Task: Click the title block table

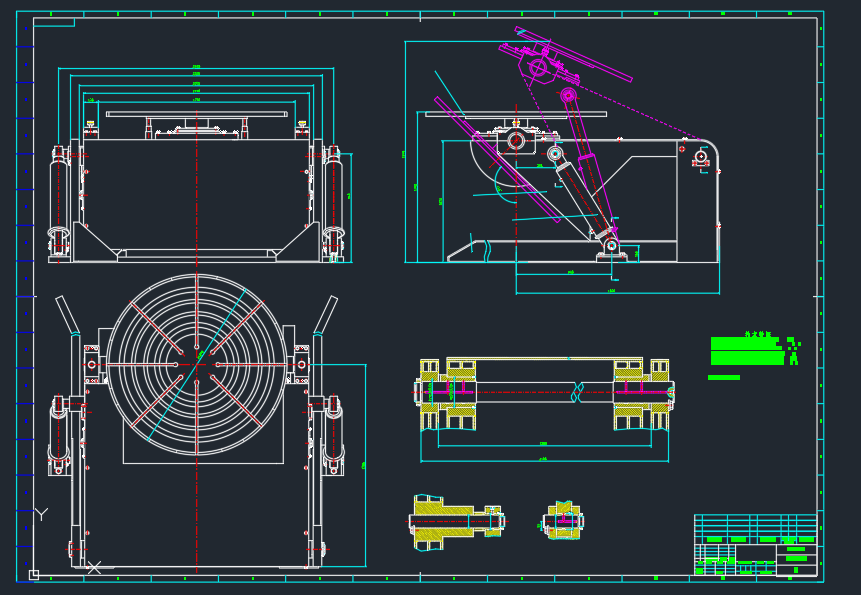Action: [755, 545]
